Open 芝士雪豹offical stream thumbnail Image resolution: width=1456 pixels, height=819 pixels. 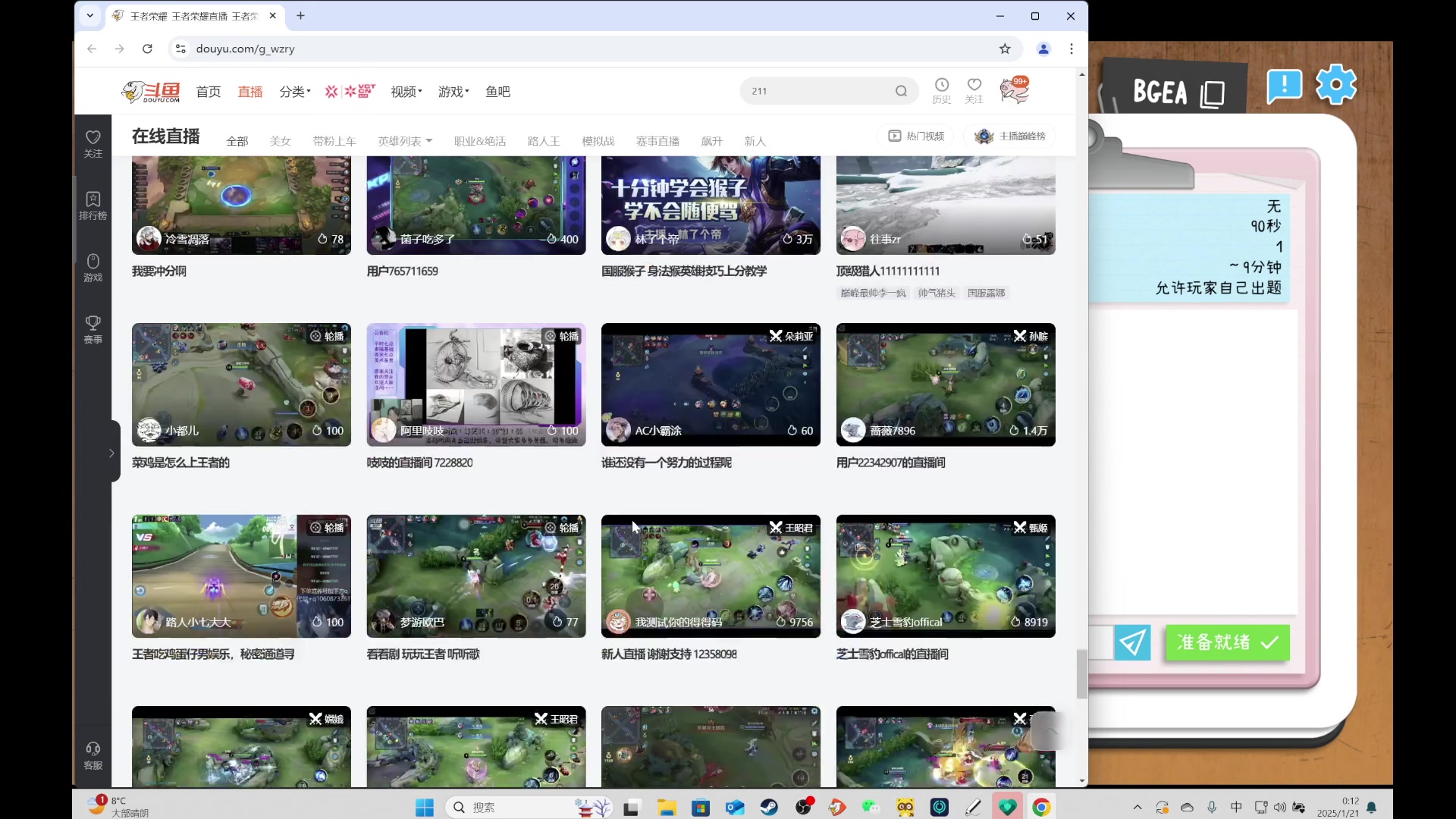click(946, 576)
